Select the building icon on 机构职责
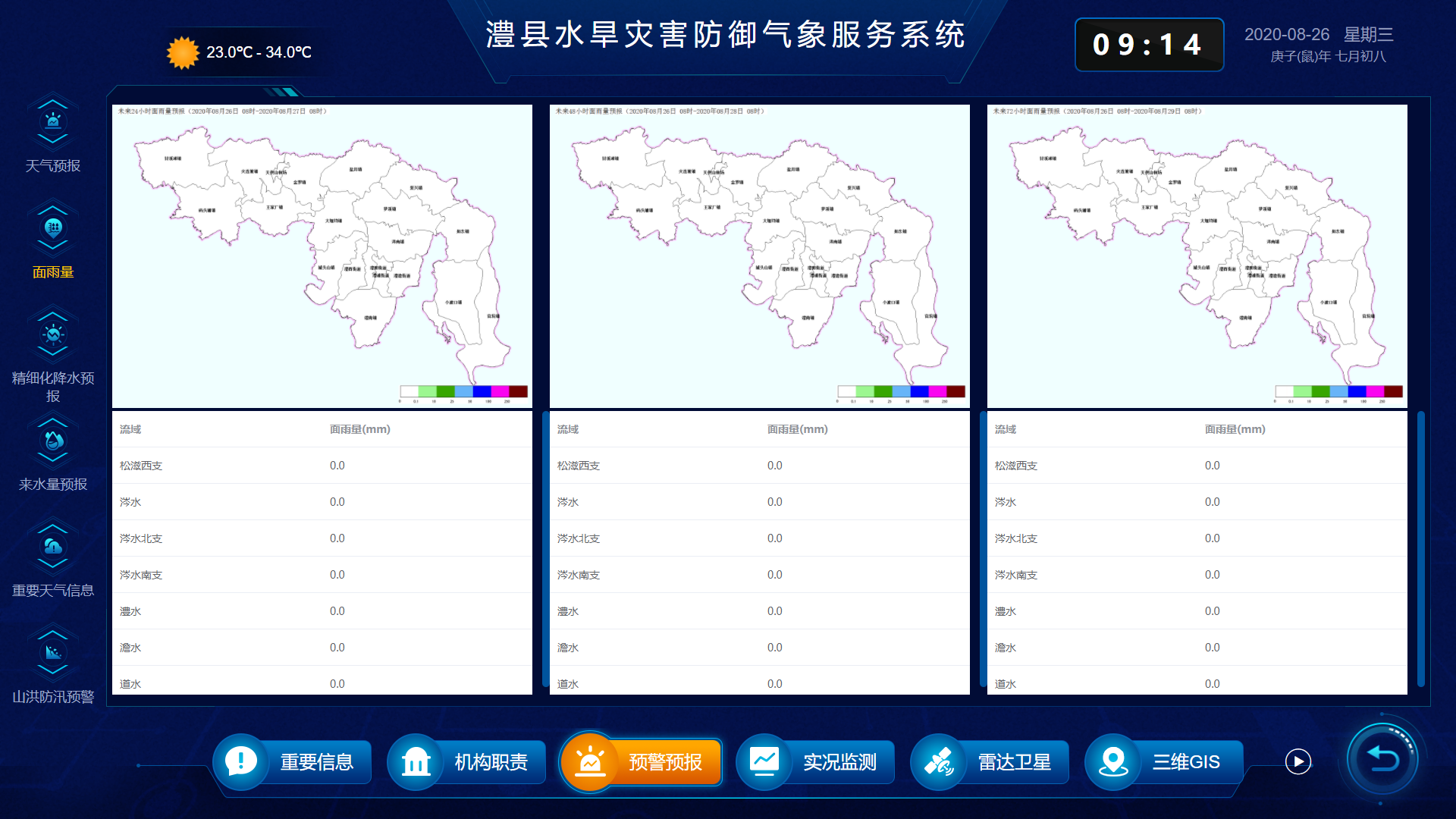The height and width of the screenshot is (819, 1456). click(x=415, y=762)
